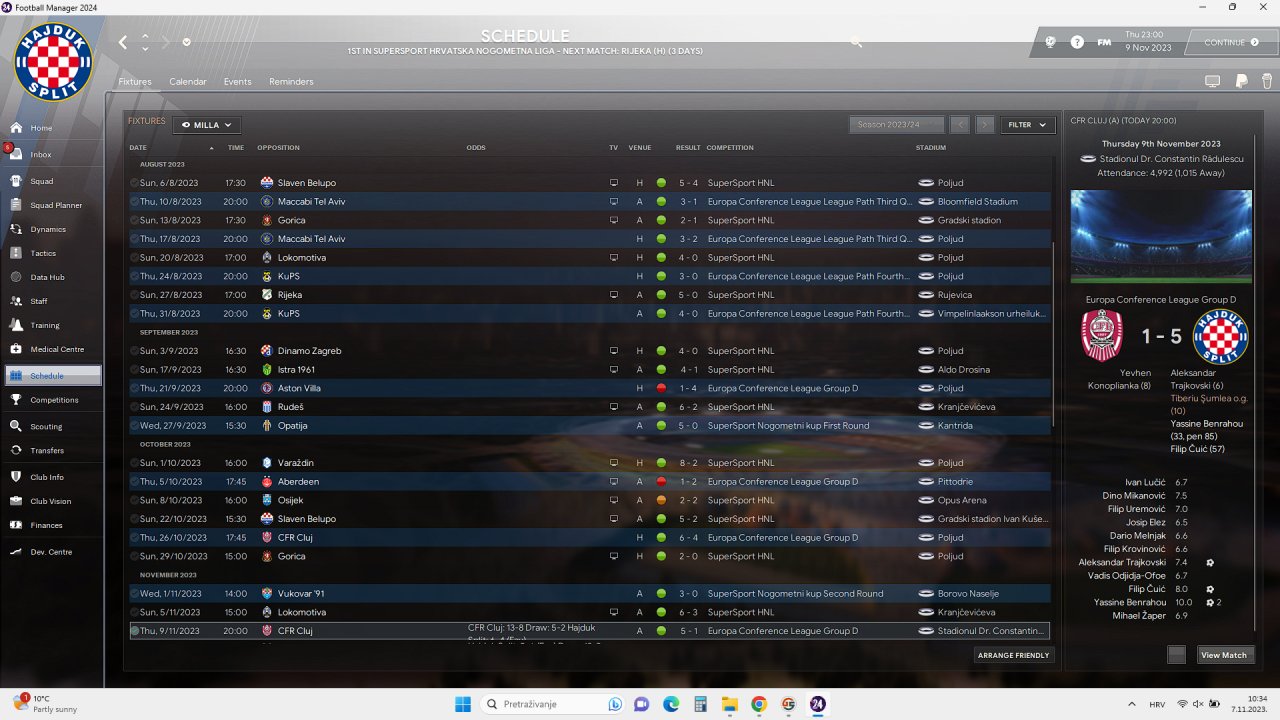Open the Medical Centre sidebar icon

coord(17,349)
